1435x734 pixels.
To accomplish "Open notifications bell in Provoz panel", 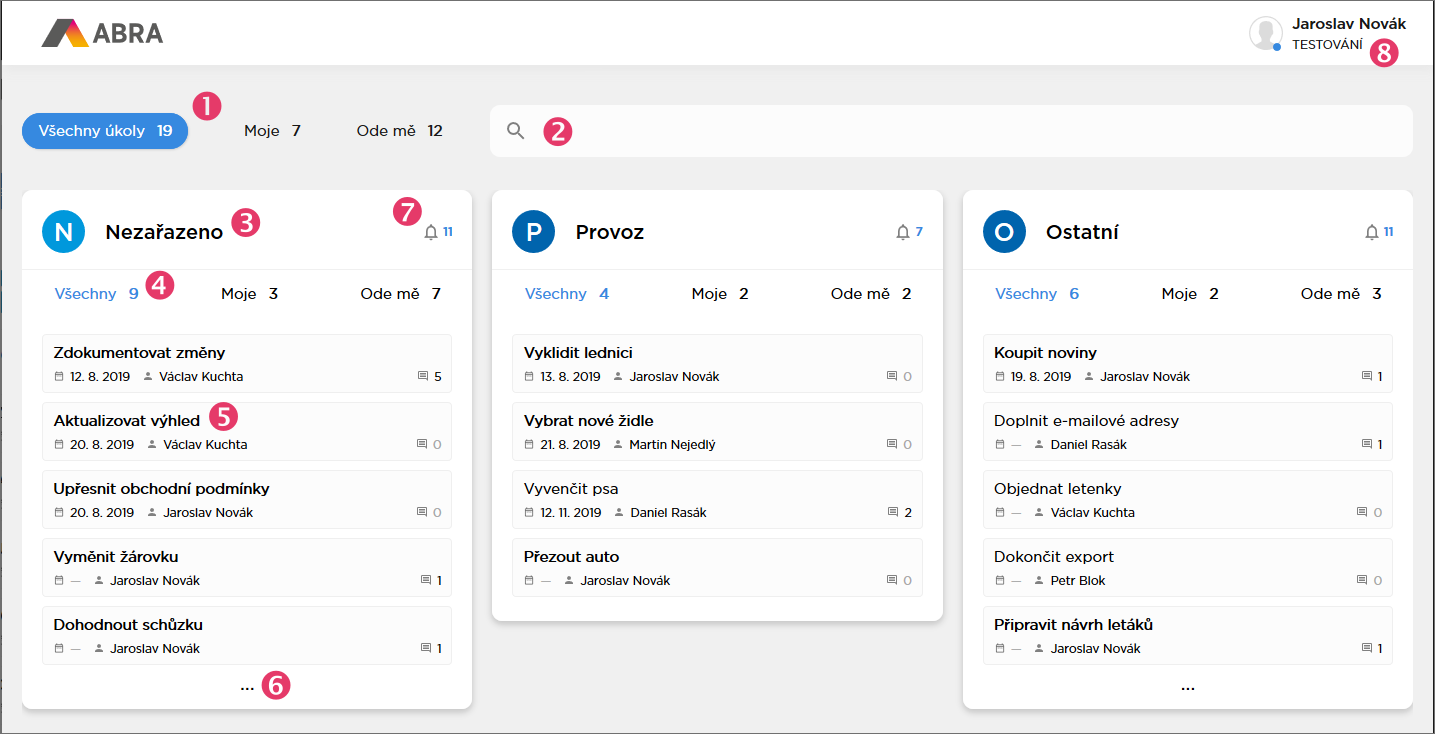I will click(x=902, y=232).
